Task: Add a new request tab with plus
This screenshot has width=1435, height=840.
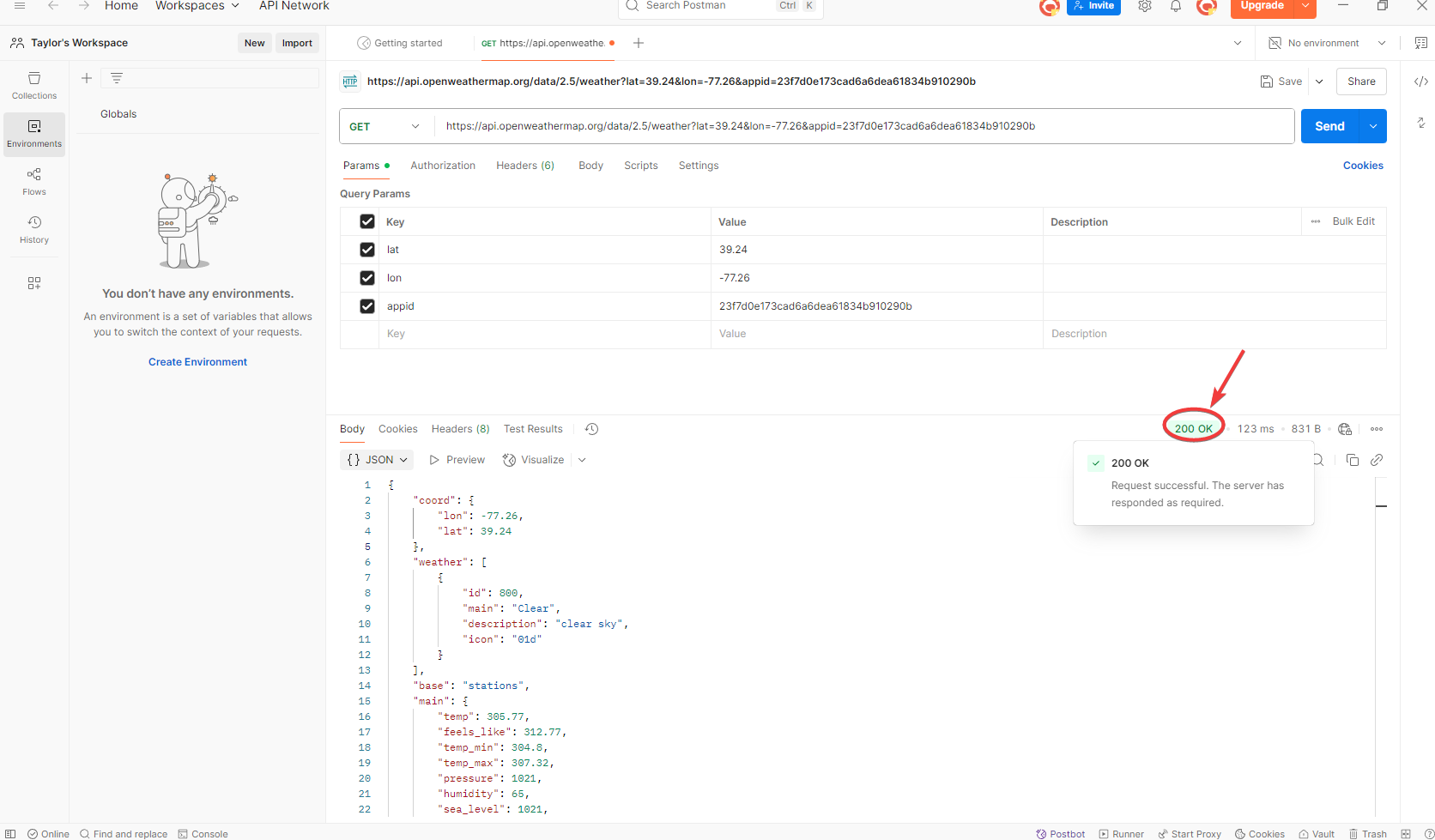Action: point(639,43)
